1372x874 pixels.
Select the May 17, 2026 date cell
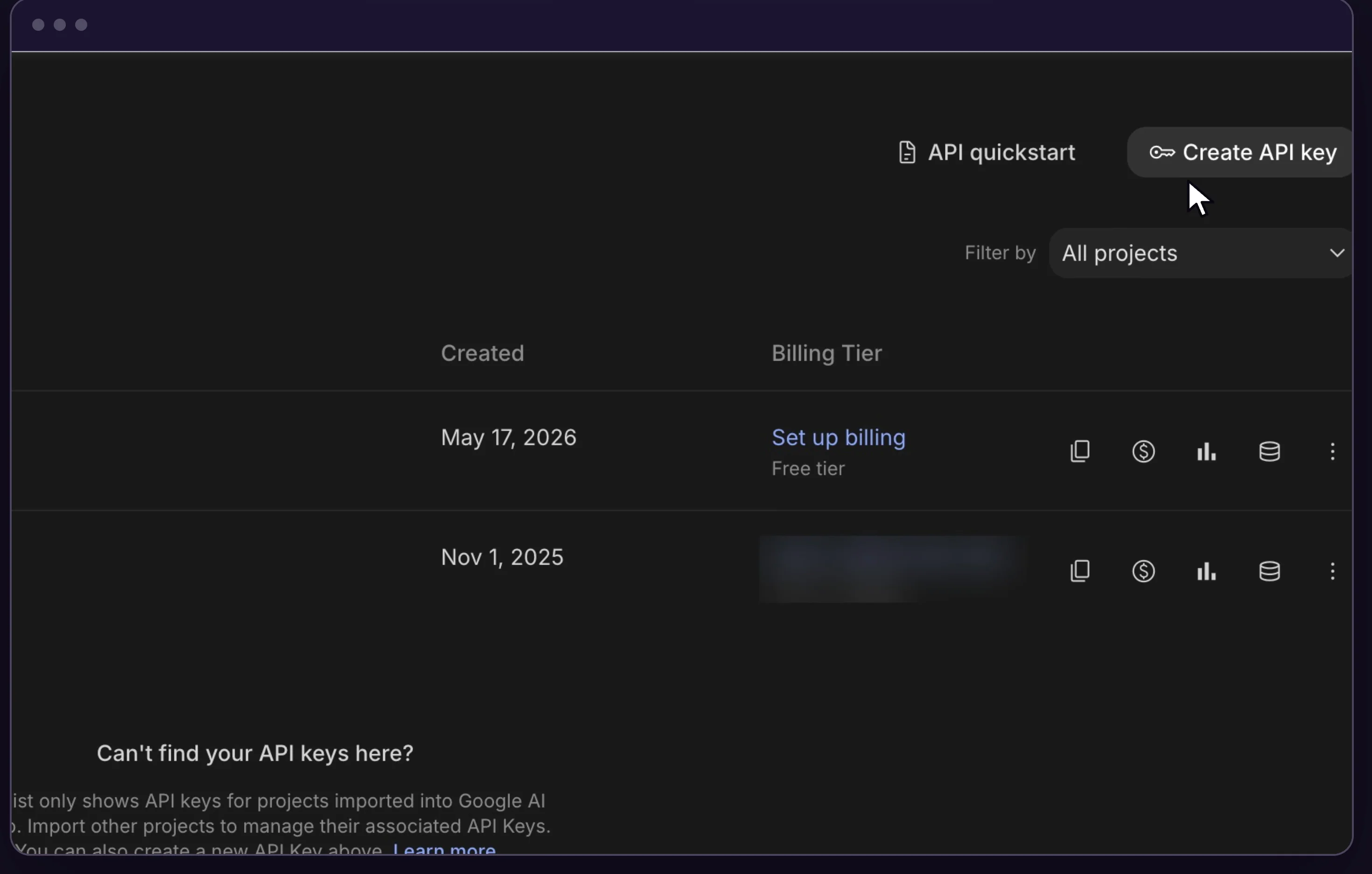[x=508, y=438]
